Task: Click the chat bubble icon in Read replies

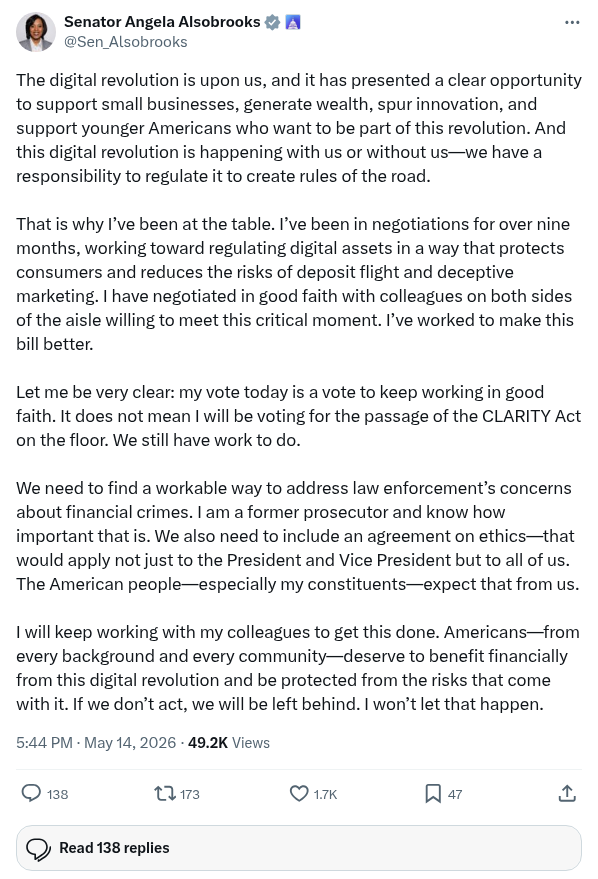Action: (39, 849)
